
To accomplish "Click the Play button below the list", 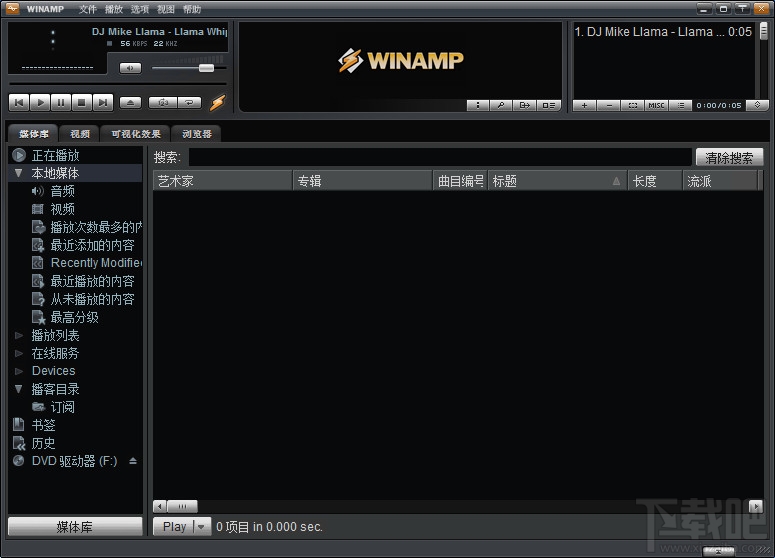I will coord(174,526).
